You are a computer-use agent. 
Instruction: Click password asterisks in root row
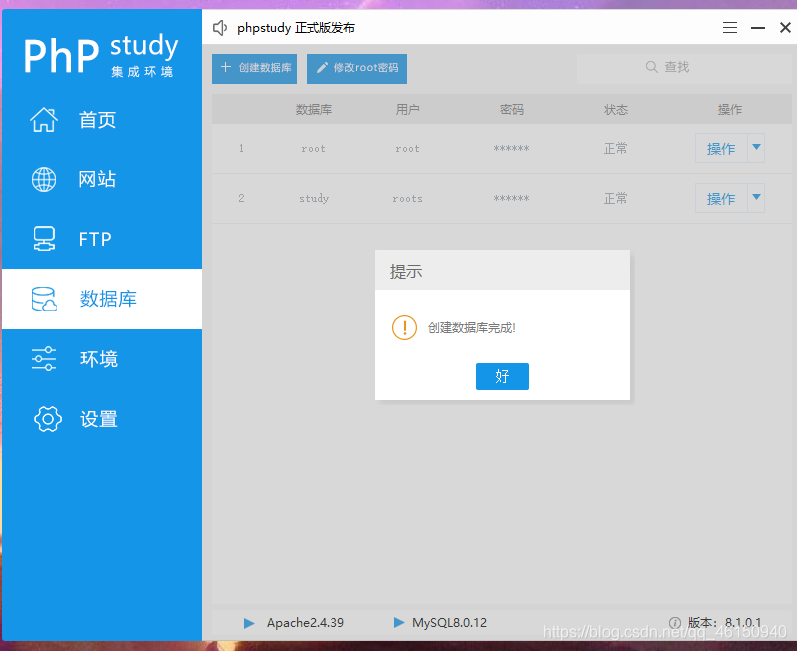coord(511,148)
